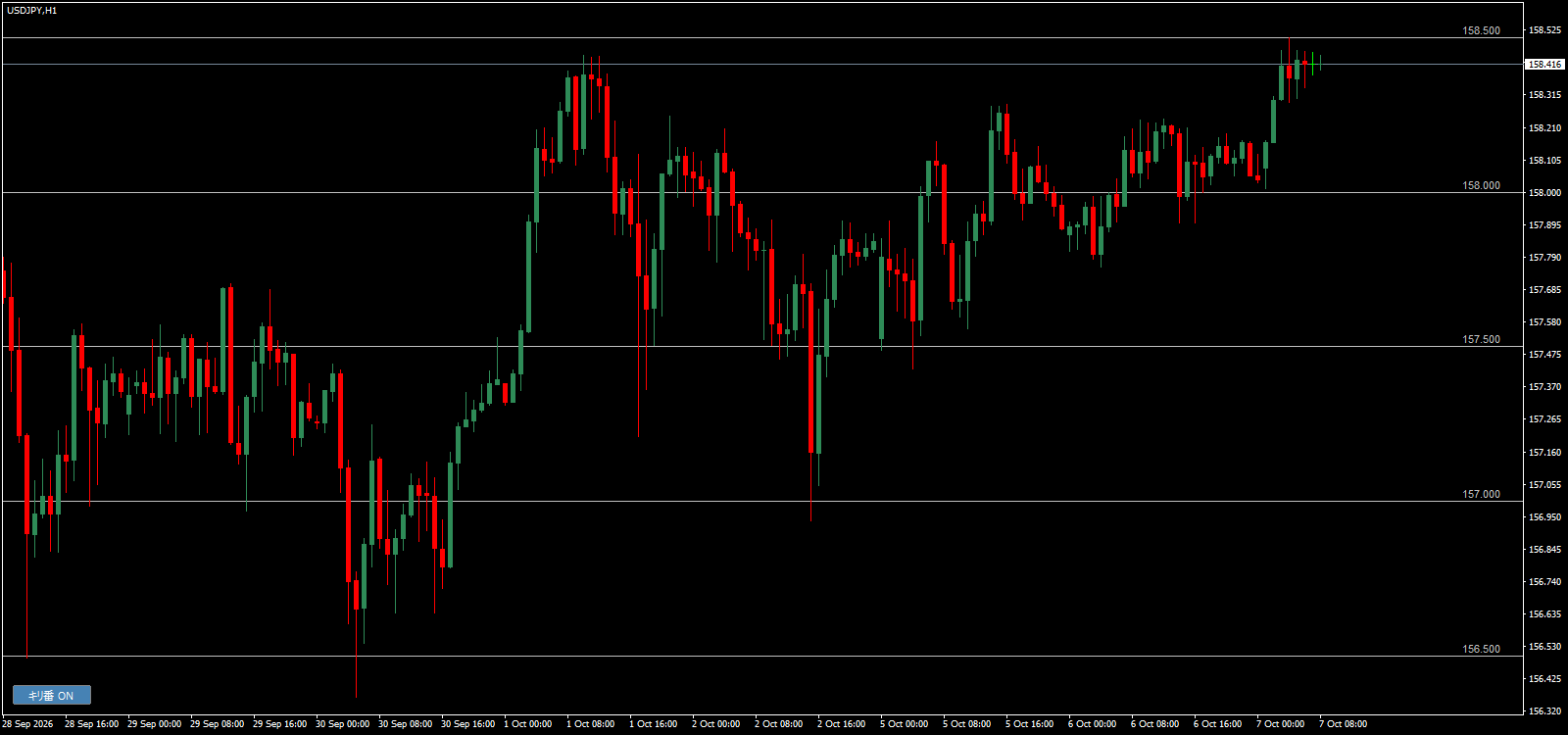Click the 5 Oct 08:00 time label
Screen dimensions: 1568x735
(x=967, y=724)
